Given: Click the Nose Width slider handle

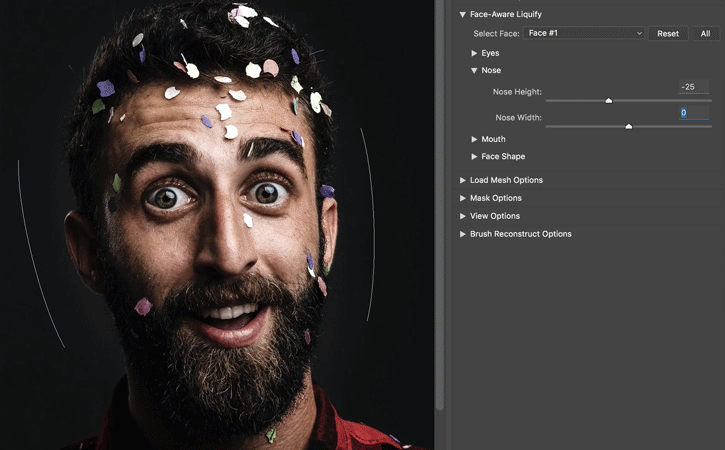Looking at the screenshot, I should [628, 126].
